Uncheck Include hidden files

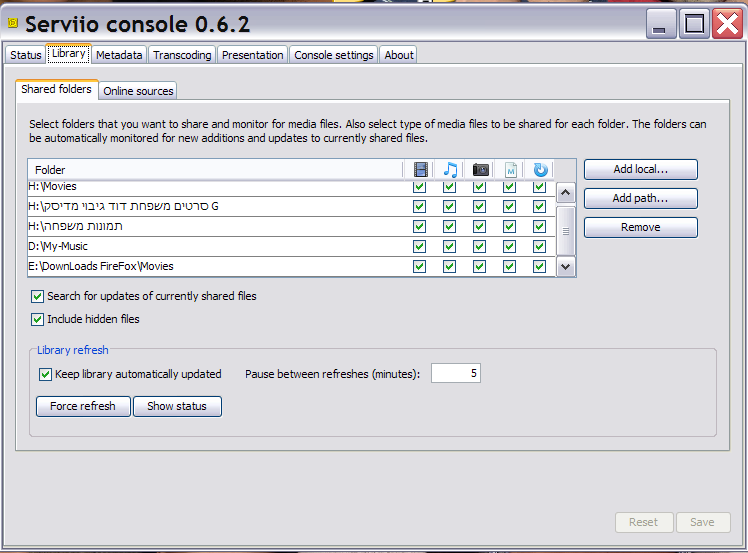pos(38,319)
